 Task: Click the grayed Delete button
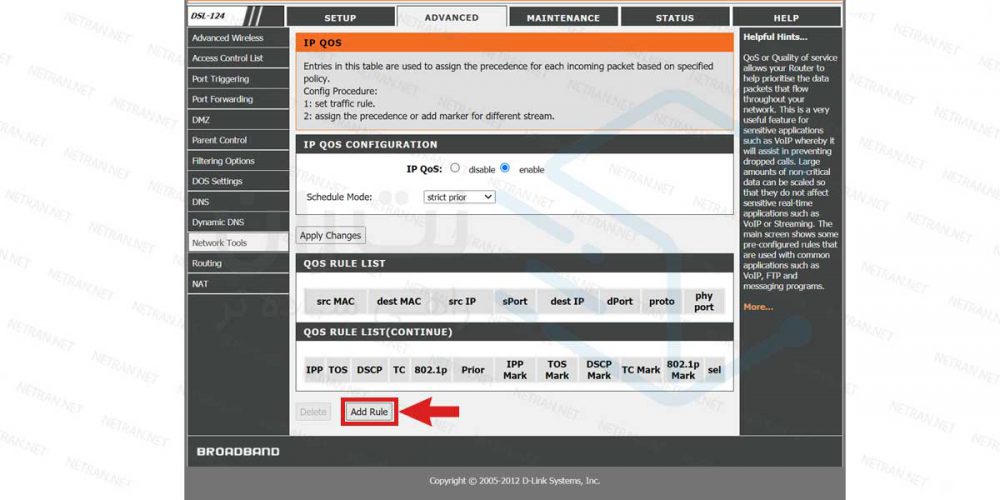313,412
